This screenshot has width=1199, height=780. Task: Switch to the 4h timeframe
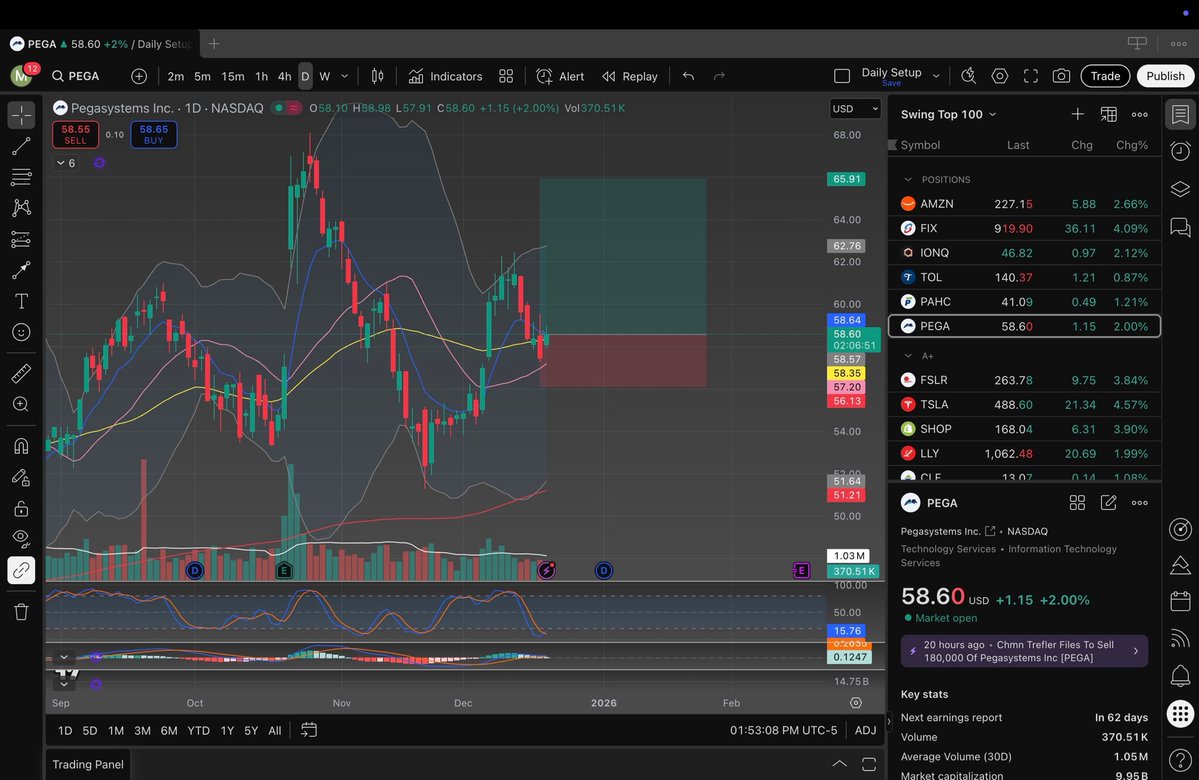click(x=284, y=76)
